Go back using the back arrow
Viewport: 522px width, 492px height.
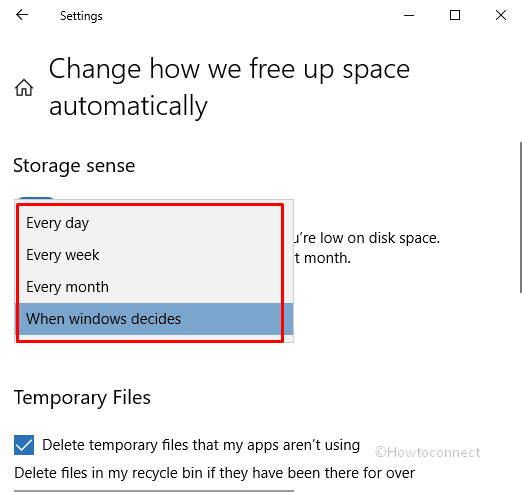point(22,15)
